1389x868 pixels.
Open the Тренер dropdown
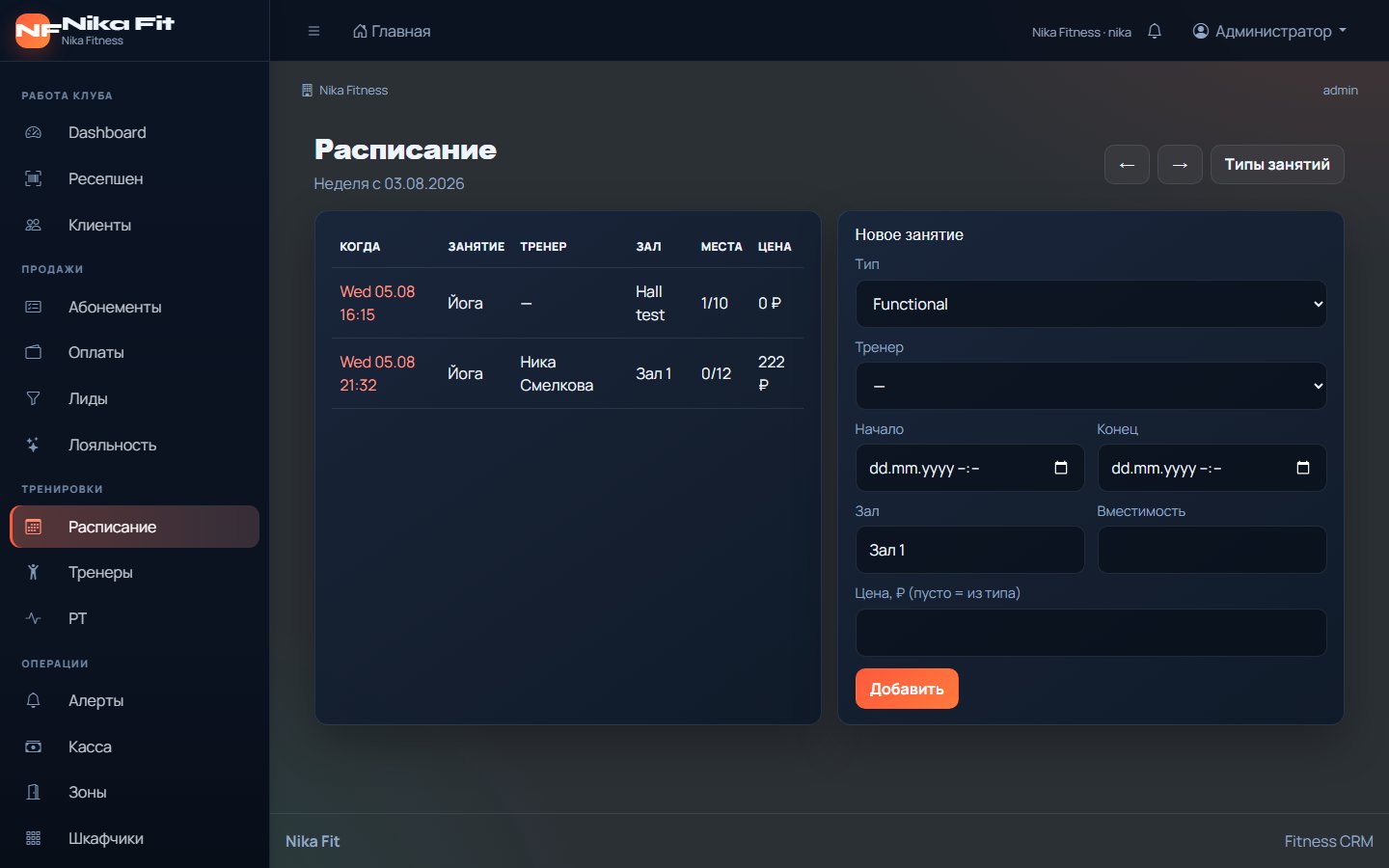click(1091, 386)
